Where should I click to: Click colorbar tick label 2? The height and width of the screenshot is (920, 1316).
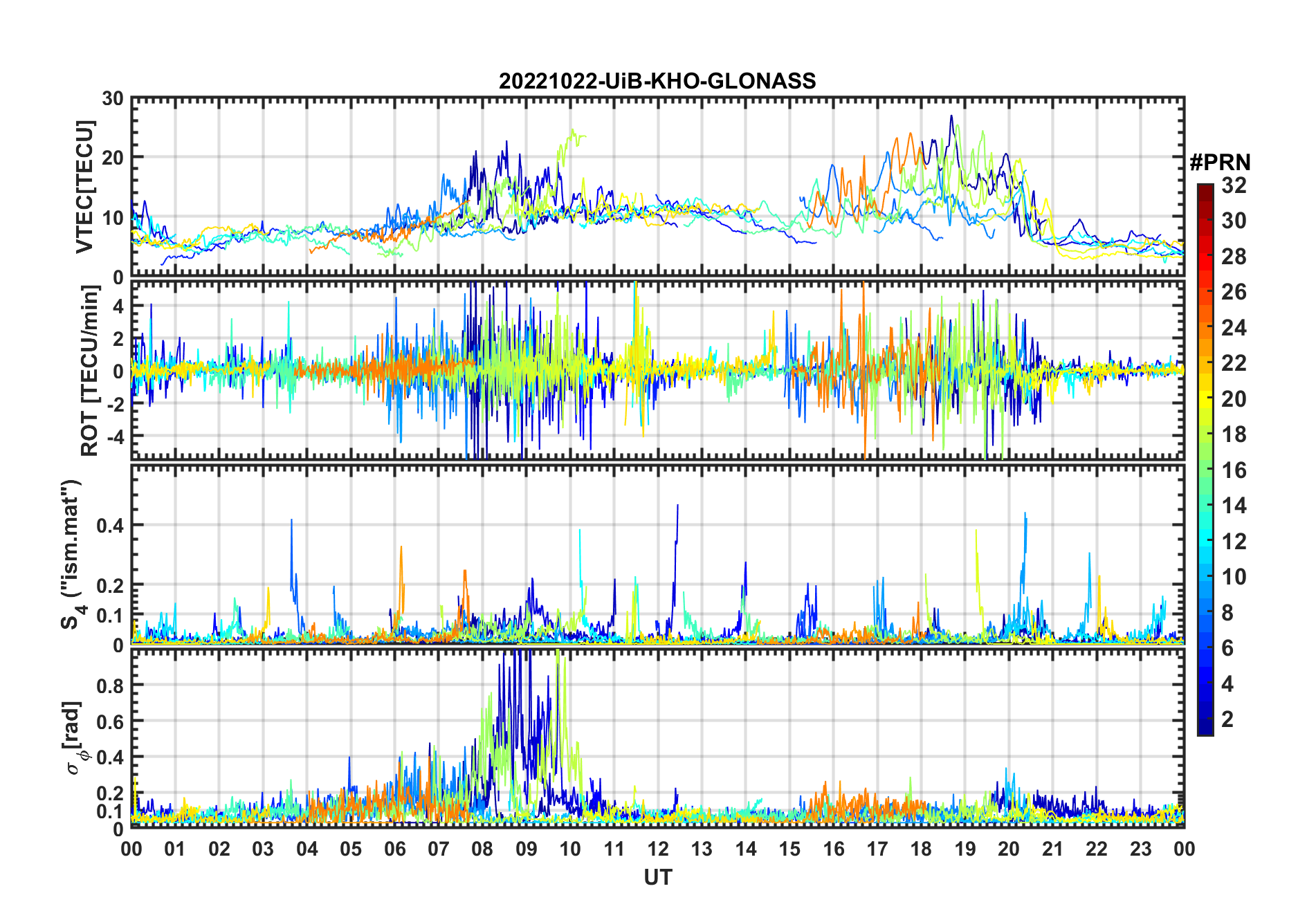pos(1227,719)
